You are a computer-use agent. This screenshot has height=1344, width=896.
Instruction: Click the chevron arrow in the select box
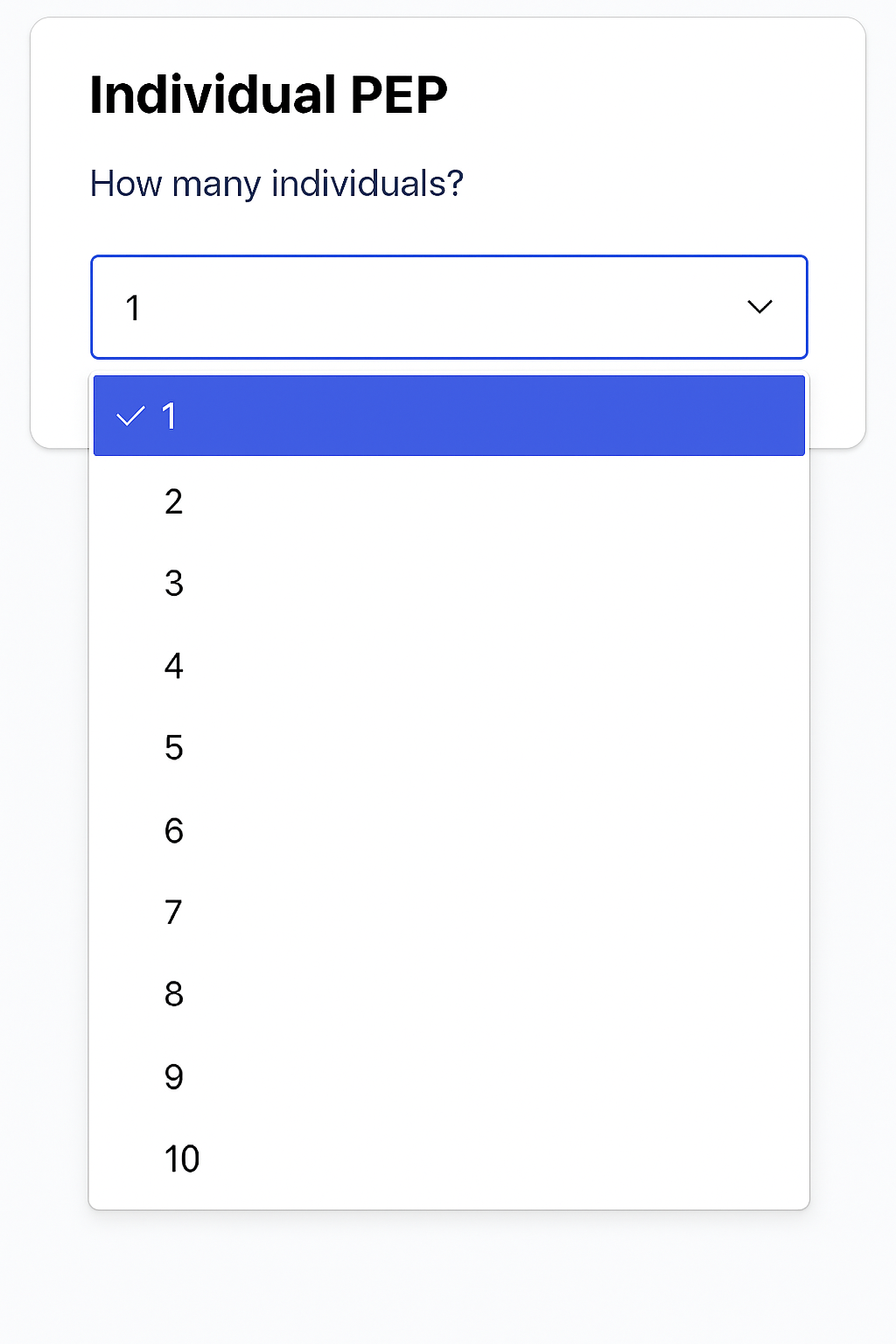pyautogui.click(x=759, y=306)
